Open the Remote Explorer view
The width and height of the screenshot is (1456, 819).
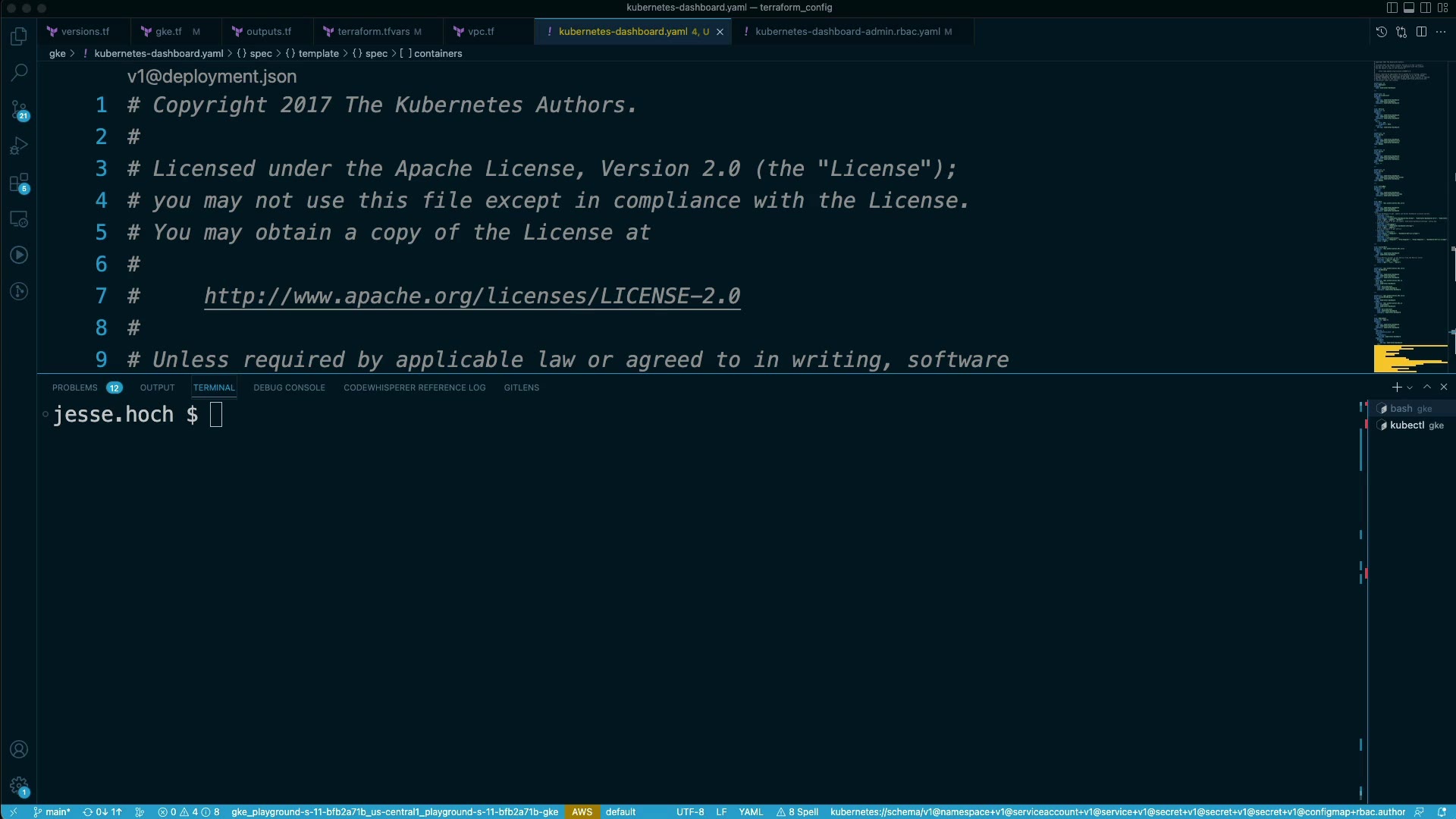(x=19, y=219)
